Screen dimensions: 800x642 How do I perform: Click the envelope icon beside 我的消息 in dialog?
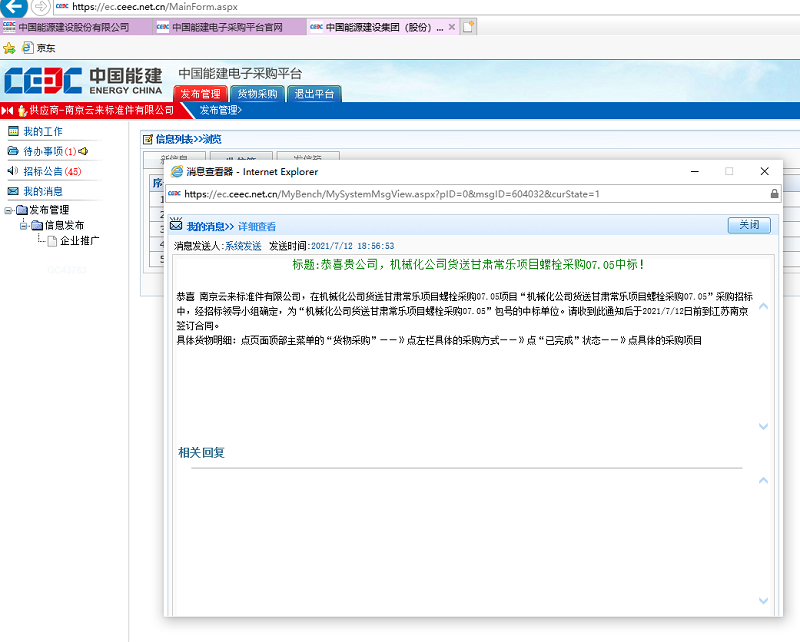click(174, 223)
